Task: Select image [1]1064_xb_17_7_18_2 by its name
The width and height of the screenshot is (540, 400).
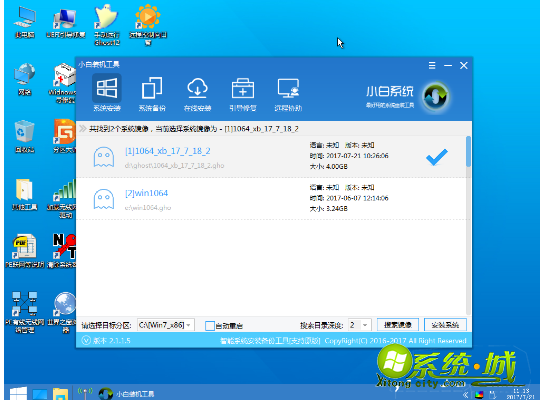Action: (x=167, y=151)
